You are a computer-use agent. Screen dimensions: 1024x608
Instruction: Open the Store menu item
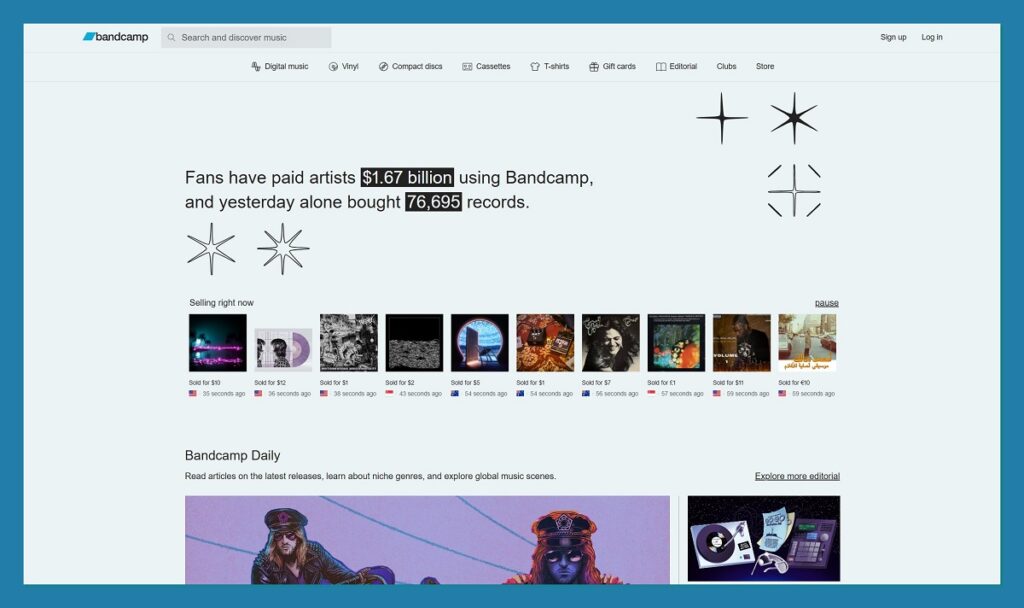765,67
